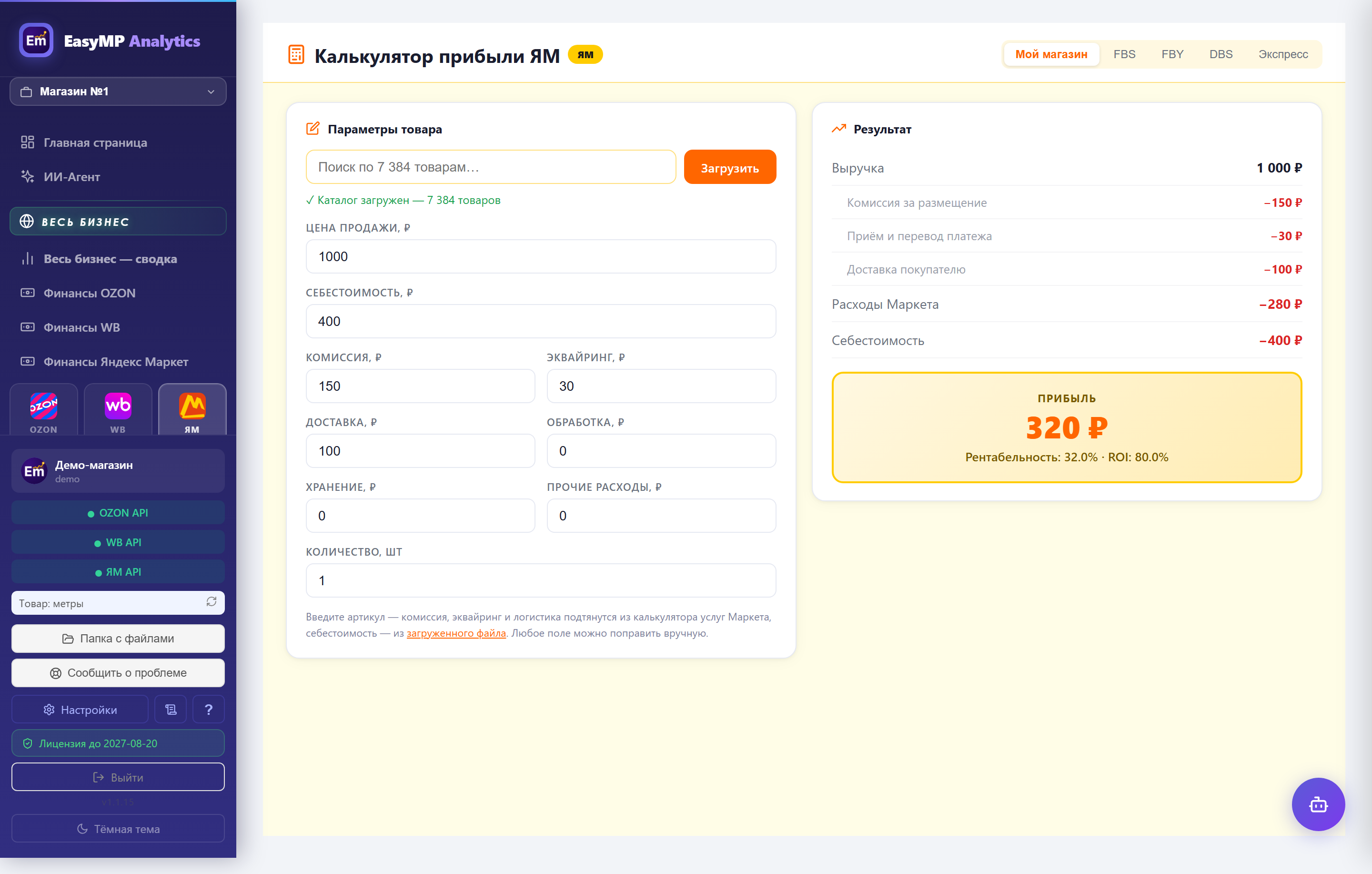Image resolution: width=1372 pixels, height=874 pixels.
Task: Click the Загрузить button
Action: pyautogui.click(x=729, y=168)
